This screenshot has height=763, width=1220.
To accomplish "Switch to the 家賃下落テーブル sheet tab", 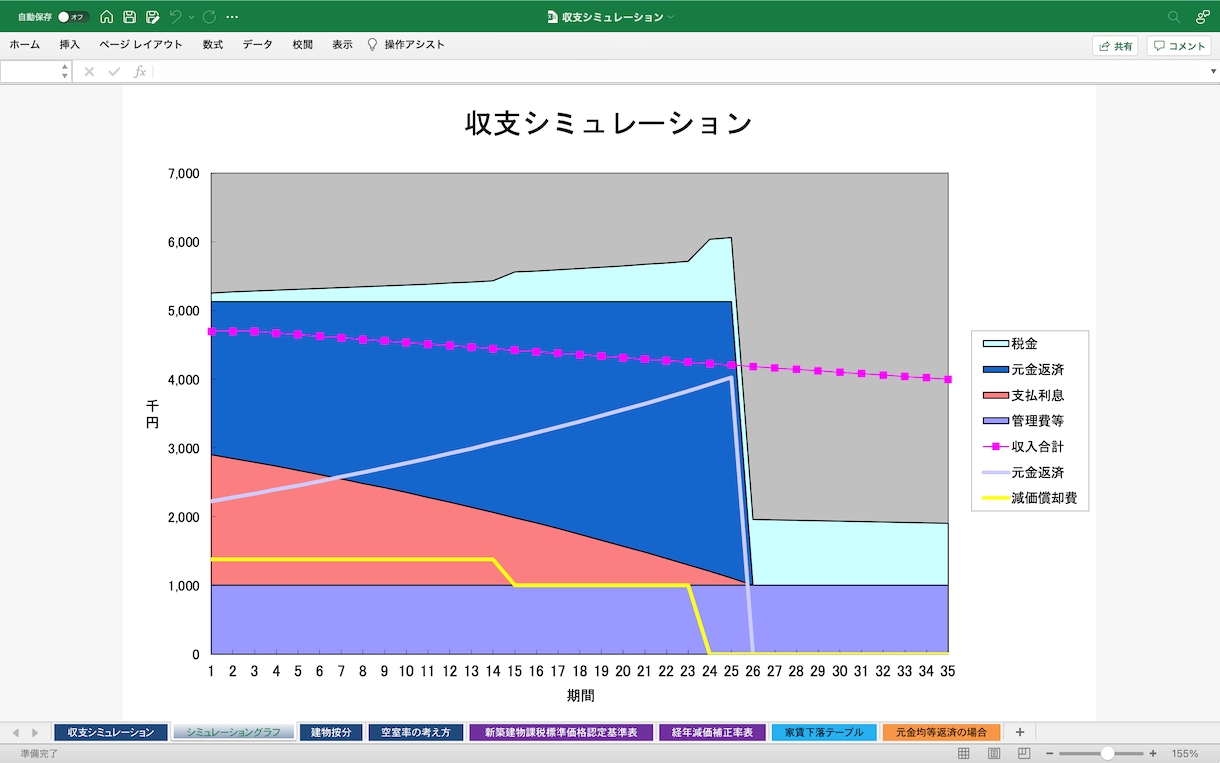I will (x=824, y=733).
